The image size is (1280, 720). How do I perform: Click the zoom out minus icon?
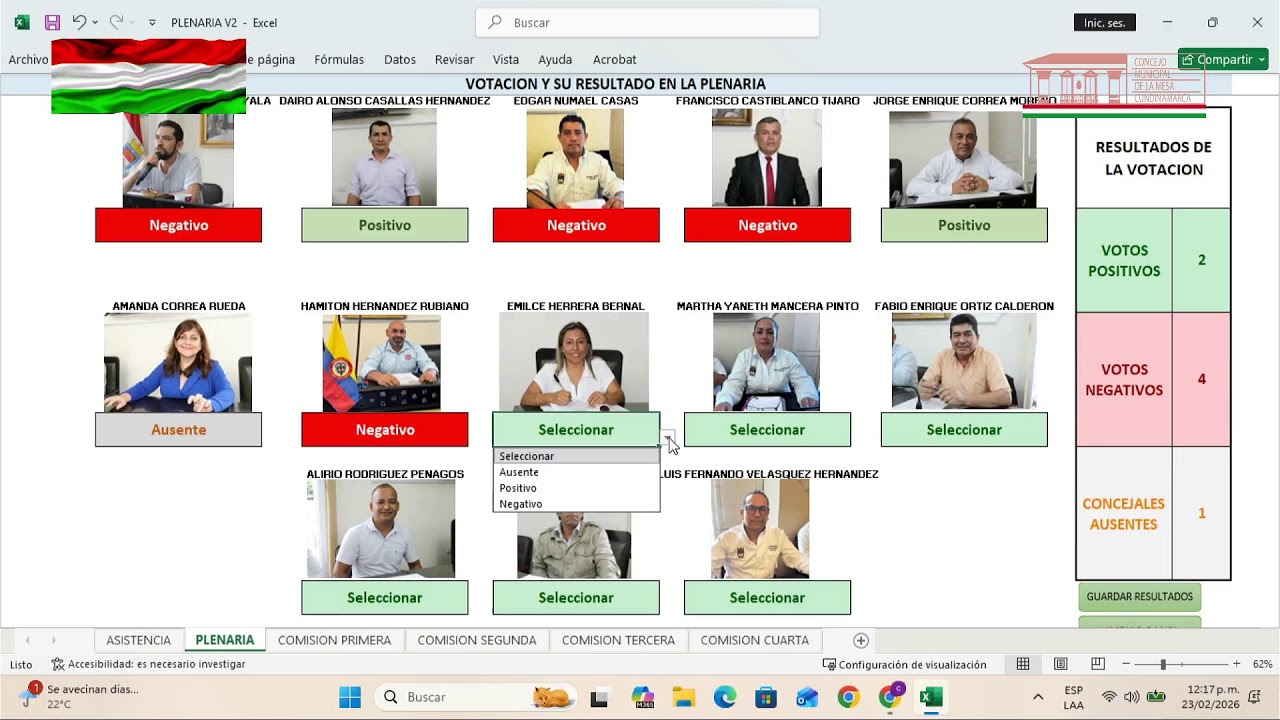tap(1126, 664)
